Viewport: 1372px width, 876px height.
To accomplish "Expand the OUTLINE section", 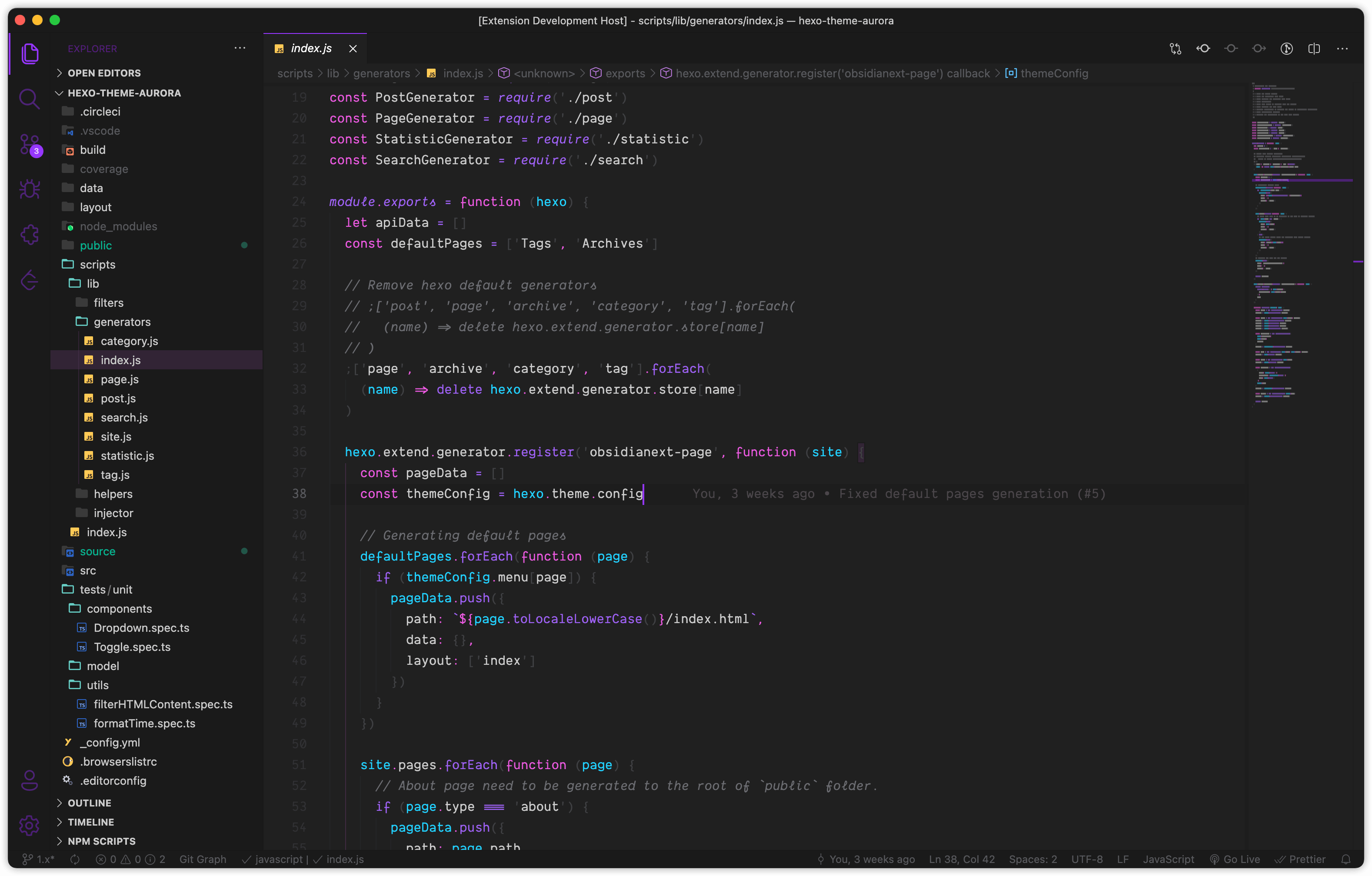I will [x=157, y=803].
